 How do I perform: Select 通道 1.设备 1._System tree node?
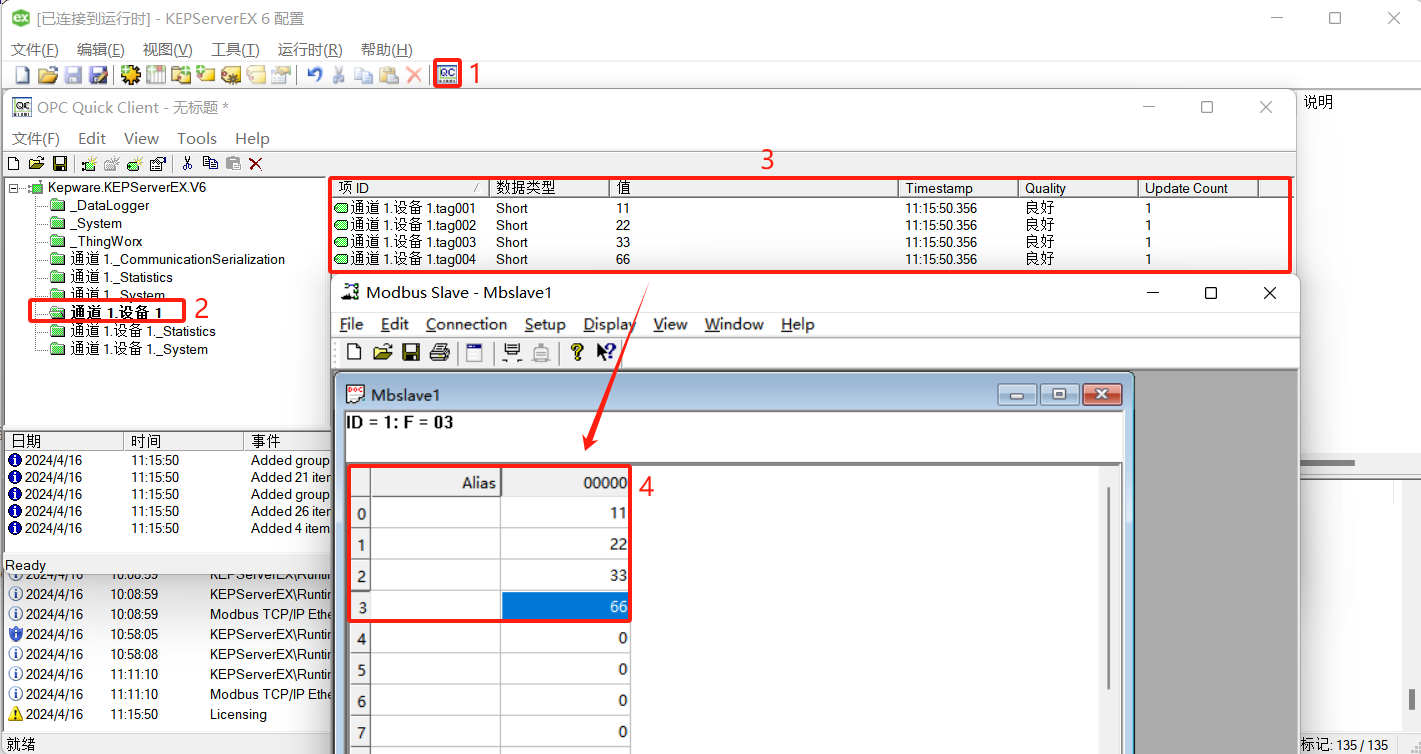point(139,349)
